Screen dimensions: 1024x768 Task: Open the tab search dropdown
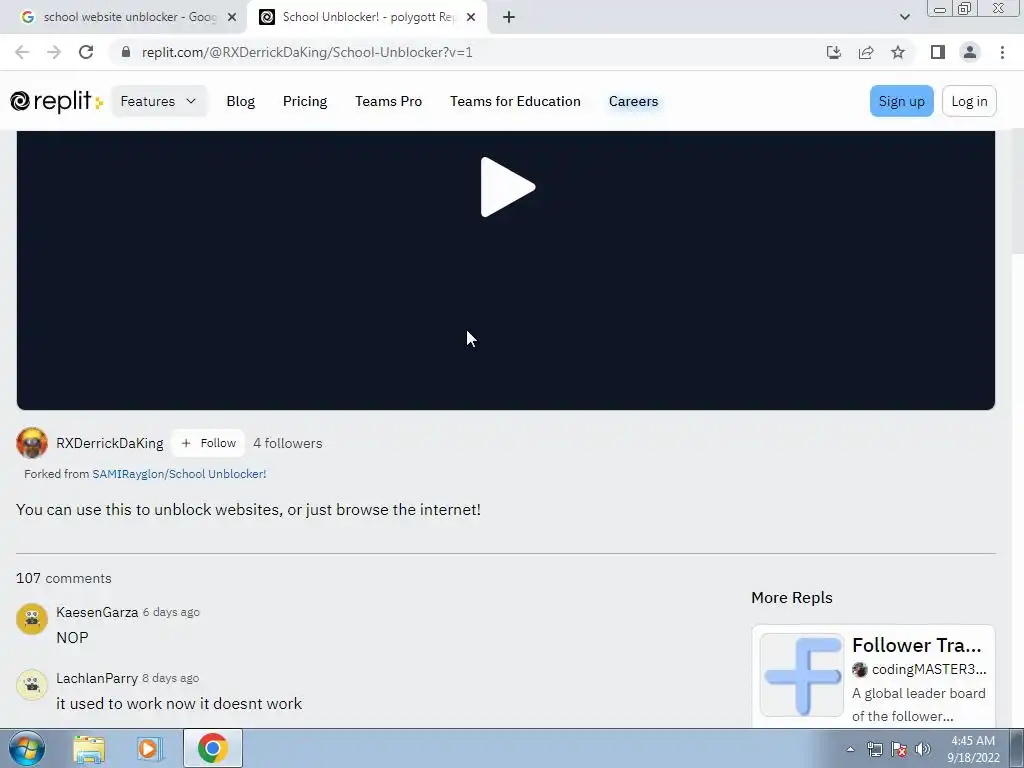click(904, 17)
